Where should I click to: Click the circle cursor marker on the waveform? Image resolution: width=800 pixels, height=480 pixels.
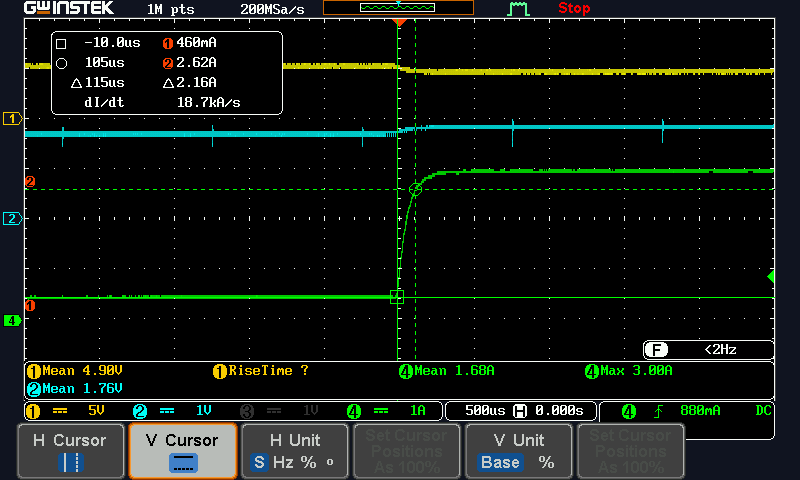click(416, 189)
